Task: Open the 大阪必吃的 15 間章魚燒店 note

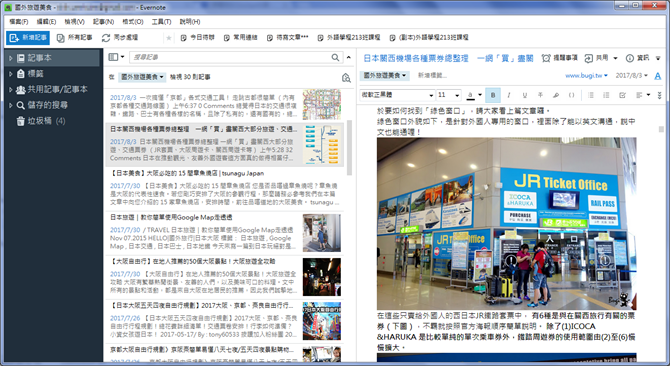Action: click(224, 189)
